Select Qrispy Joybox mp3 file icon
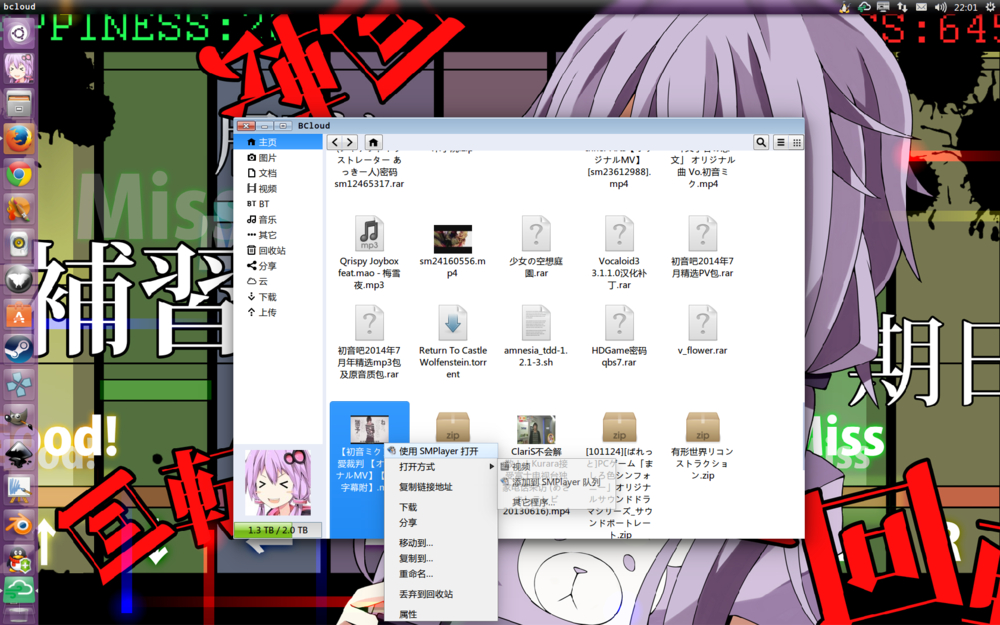This screenshot has height=625, width=1000. (x=369, y=234)
